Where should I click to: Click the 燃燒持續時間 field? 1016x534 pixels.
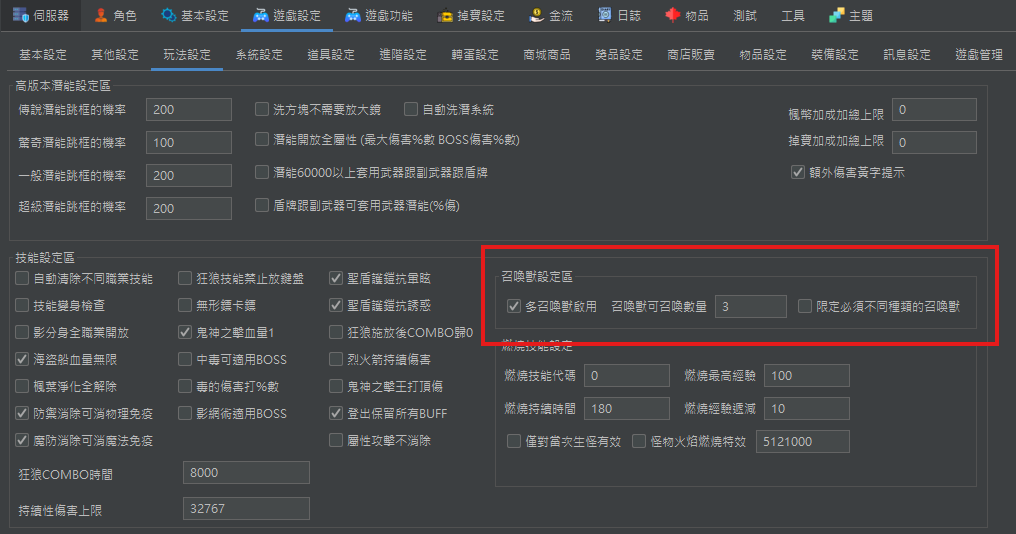point(627,409)
